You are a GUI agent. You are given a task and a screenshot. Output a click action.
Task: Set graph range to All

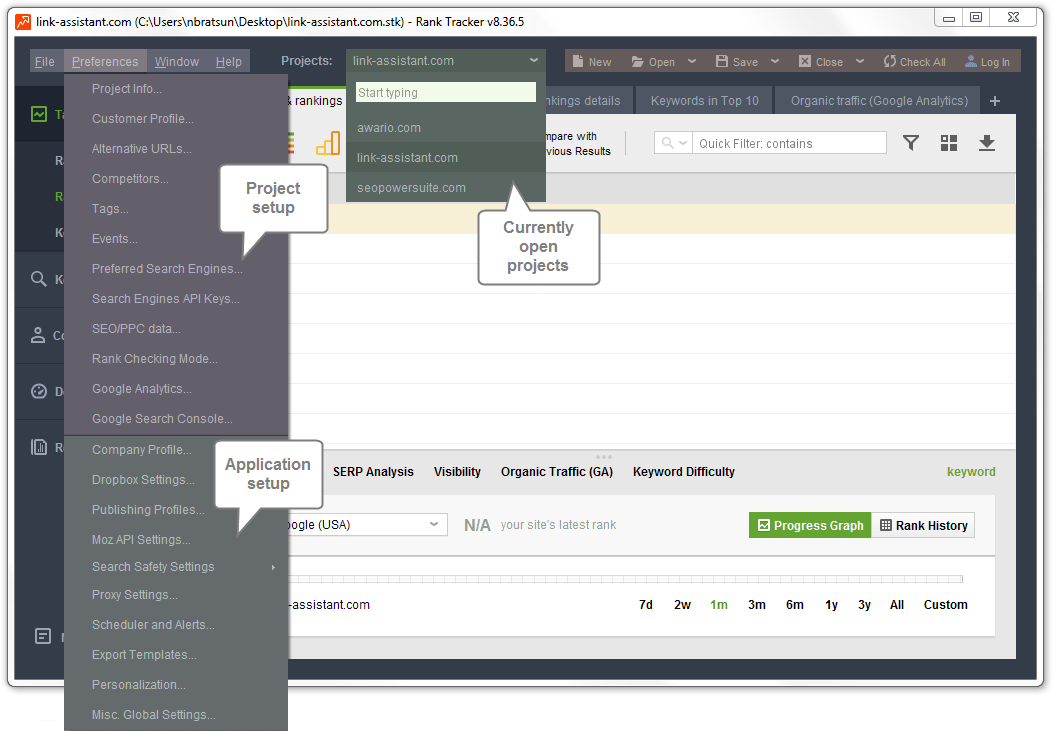coord(897,605)
